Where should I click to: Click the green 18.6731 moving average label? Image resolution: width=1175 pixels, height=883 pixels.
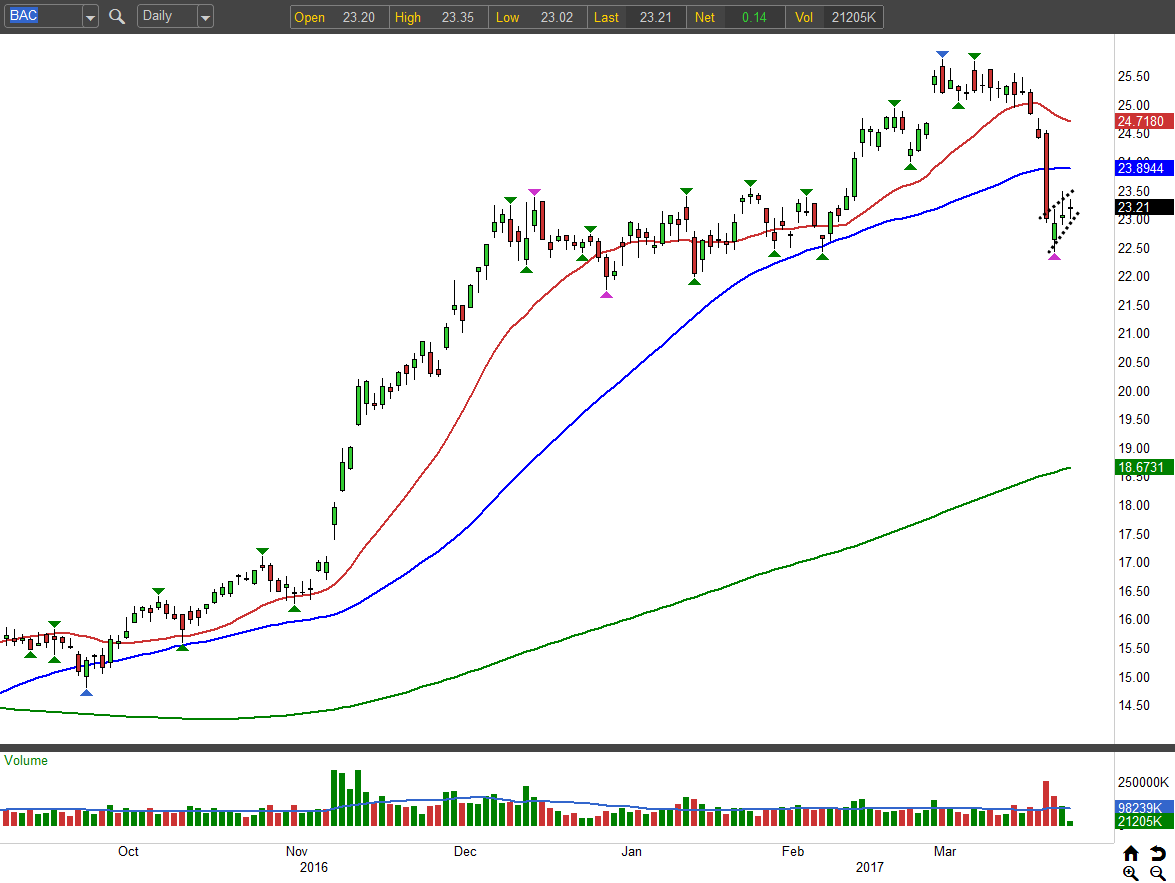(1144, 467)
